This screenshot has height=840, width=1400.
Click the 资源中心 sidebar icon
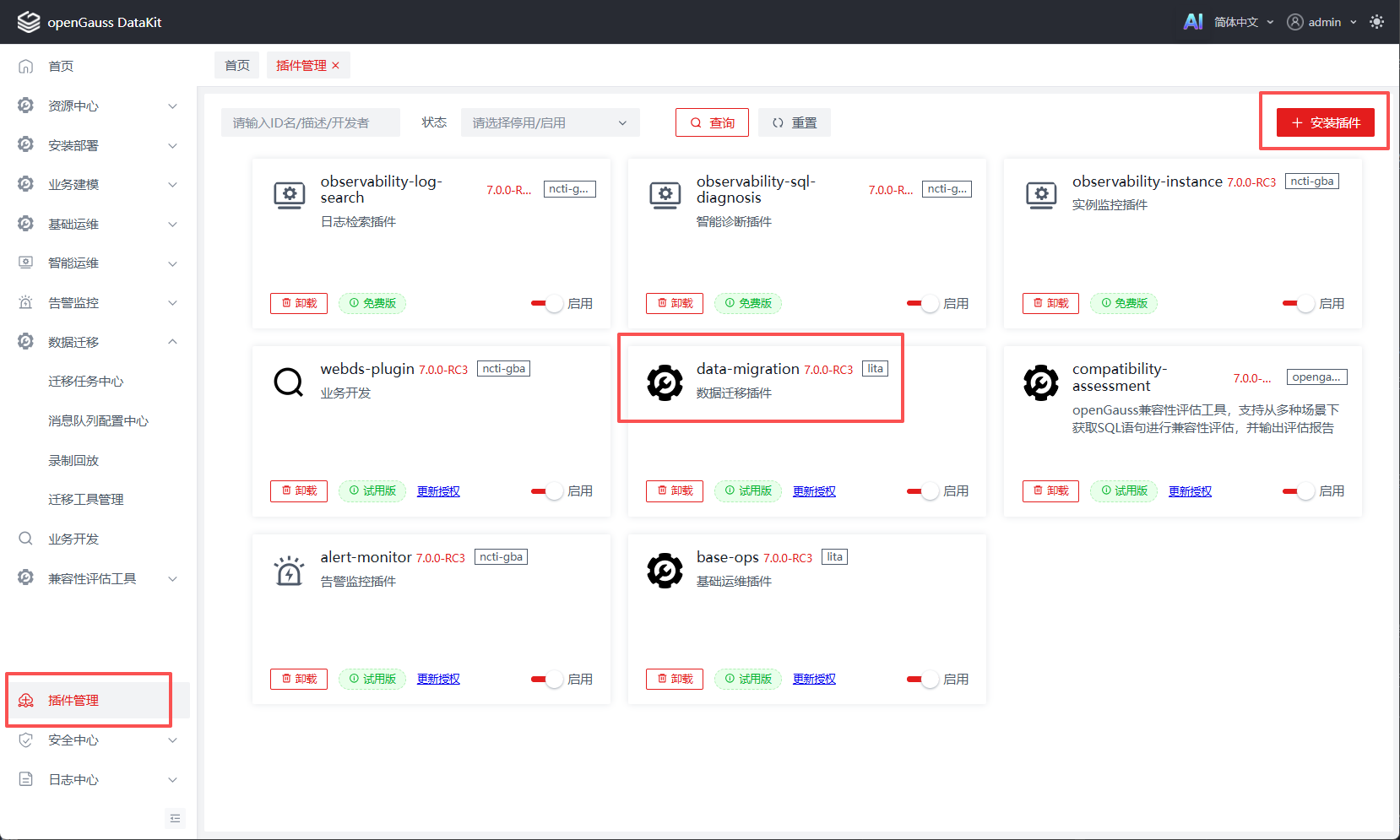pos(26,106)
